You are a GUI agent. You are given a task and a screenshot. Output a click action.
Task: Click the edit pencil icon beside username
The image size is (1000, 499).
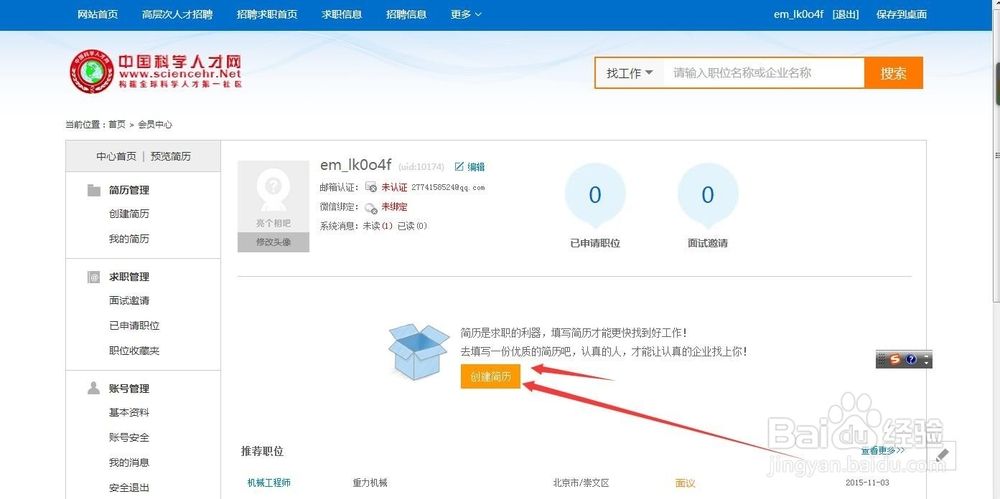(x=459, y=167)
